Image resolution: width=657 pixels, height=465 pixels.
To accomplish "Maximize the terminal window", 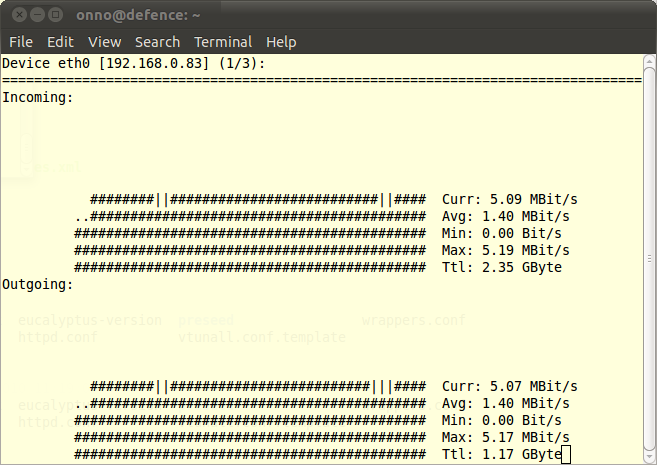I will (55, 15).
